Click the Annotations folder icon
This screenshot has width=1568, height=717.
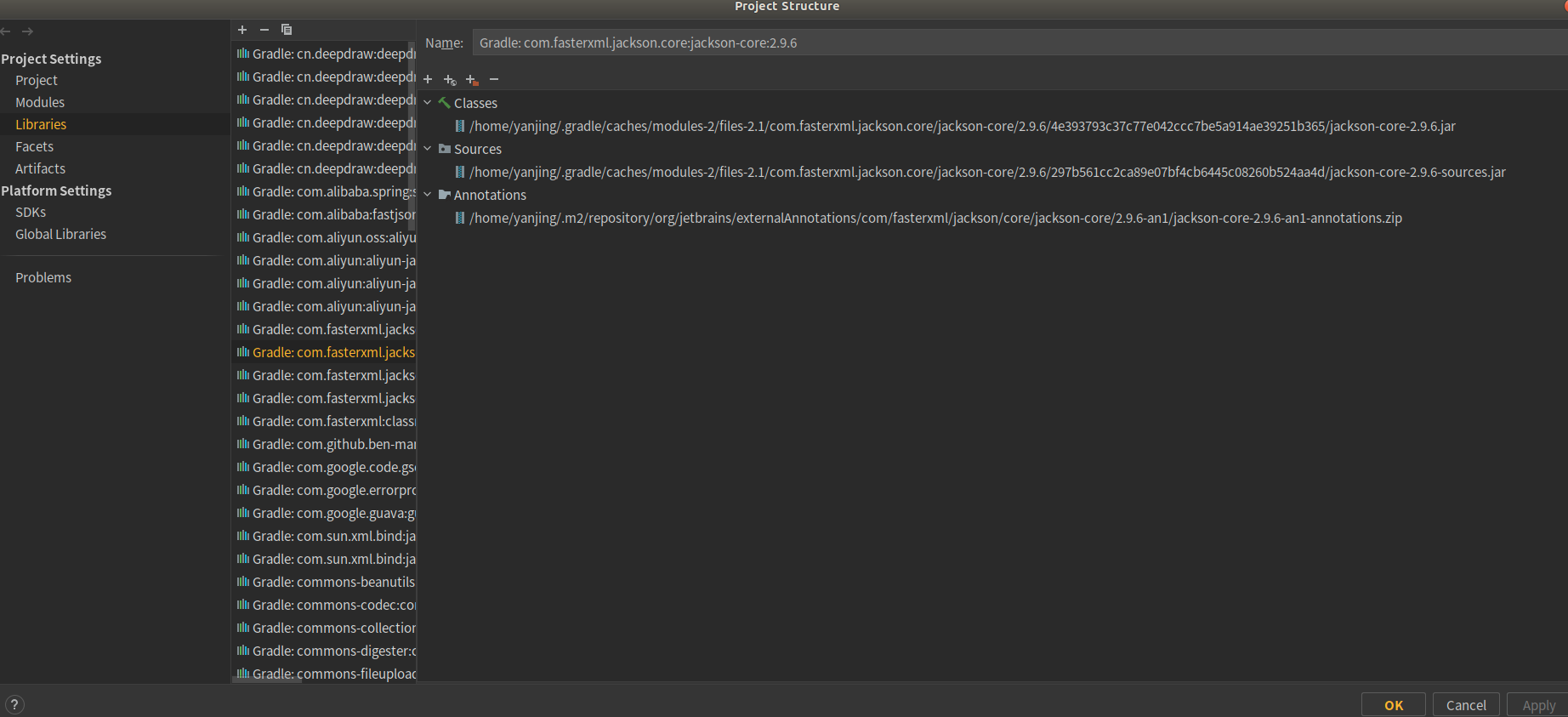pyautogui.click(x=444, y=195)
